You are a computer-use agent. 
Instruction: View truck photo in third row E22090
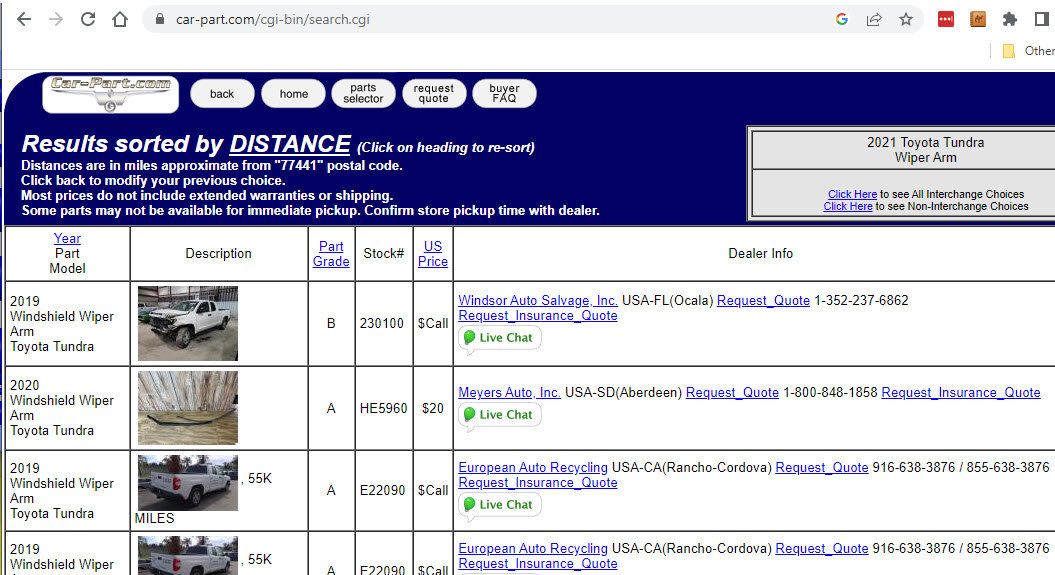tap(188, 483)
